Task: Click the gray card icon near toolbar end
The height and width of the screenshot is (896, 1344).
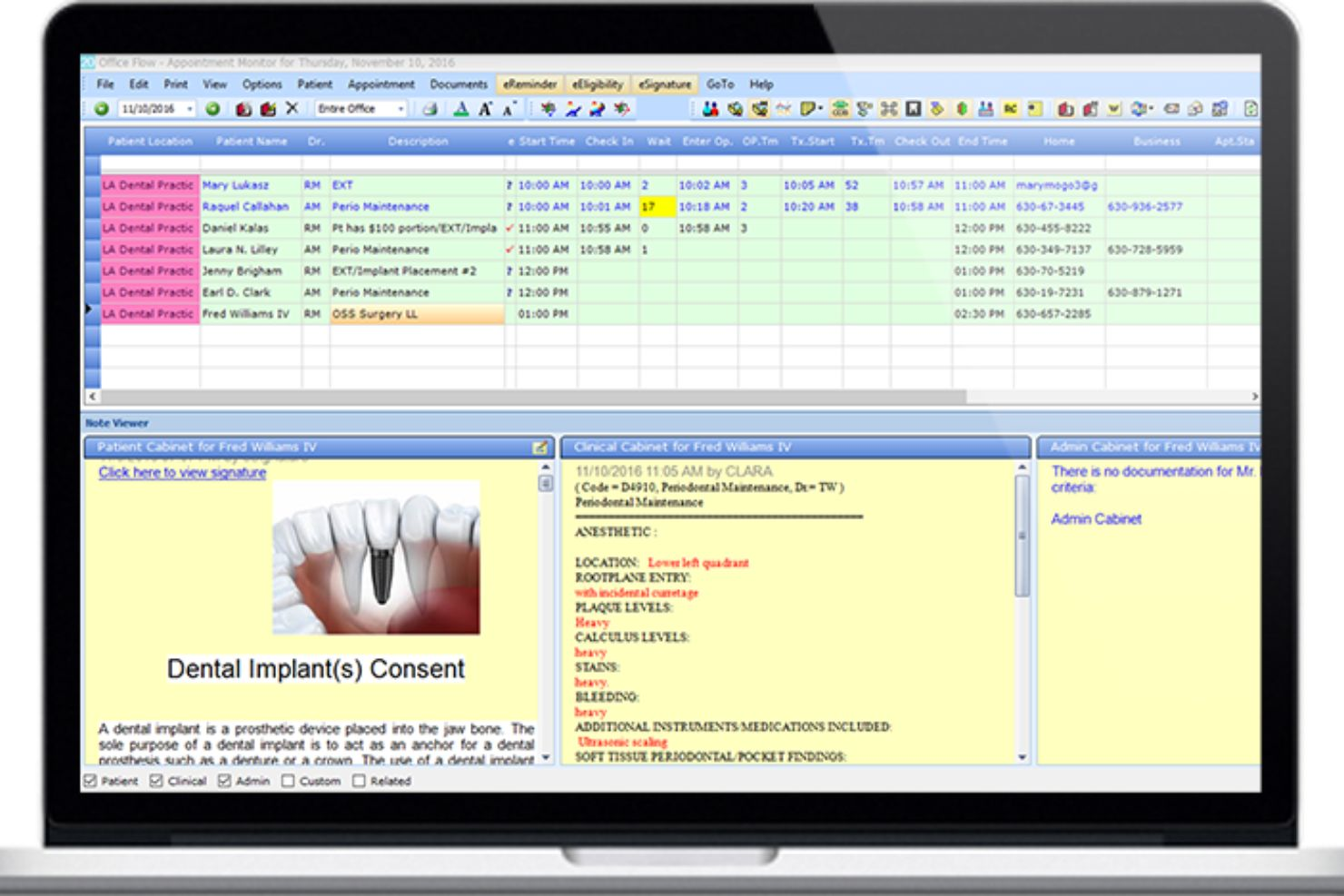Action: 1171,109
